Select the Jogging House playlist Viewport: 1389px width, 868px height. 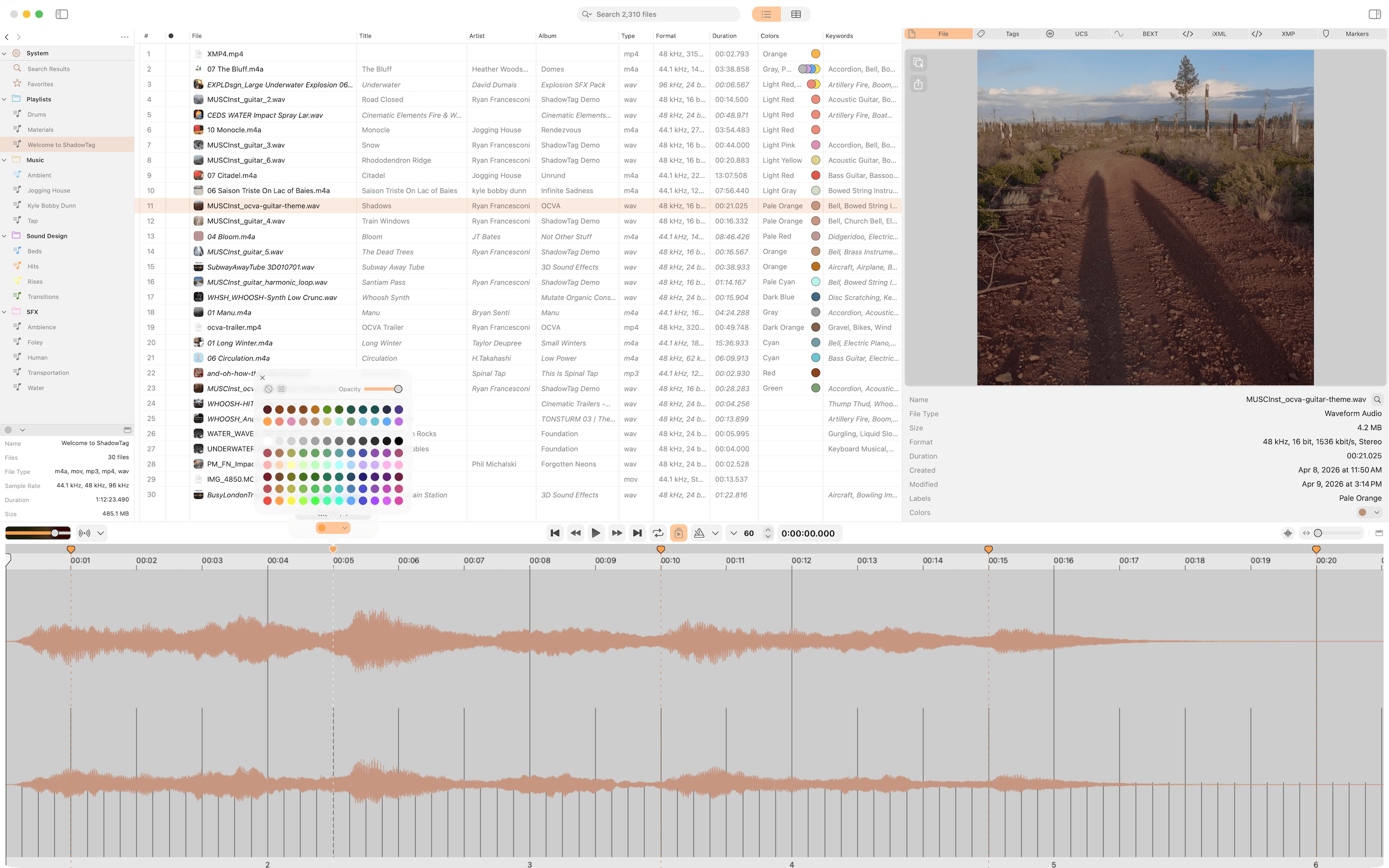pos(49,190)
